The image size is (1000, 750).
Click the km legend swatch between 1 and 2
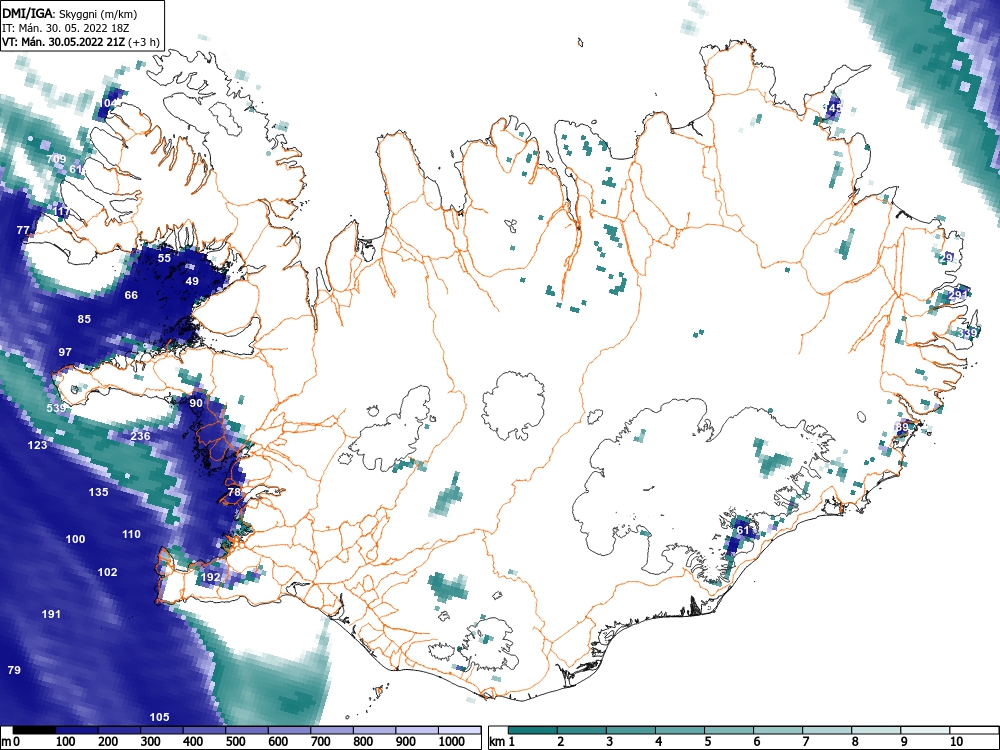pyautogui.click(x=533, y=730)
